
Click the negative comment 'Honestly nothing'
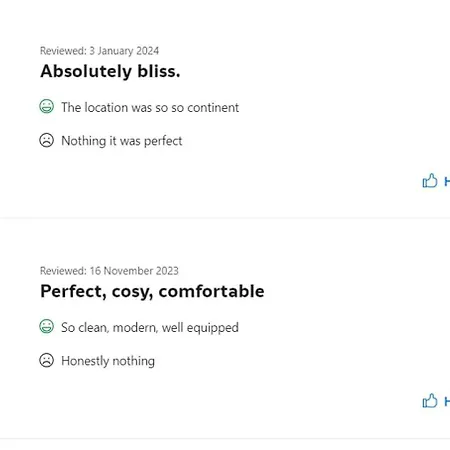click(108, 361)
